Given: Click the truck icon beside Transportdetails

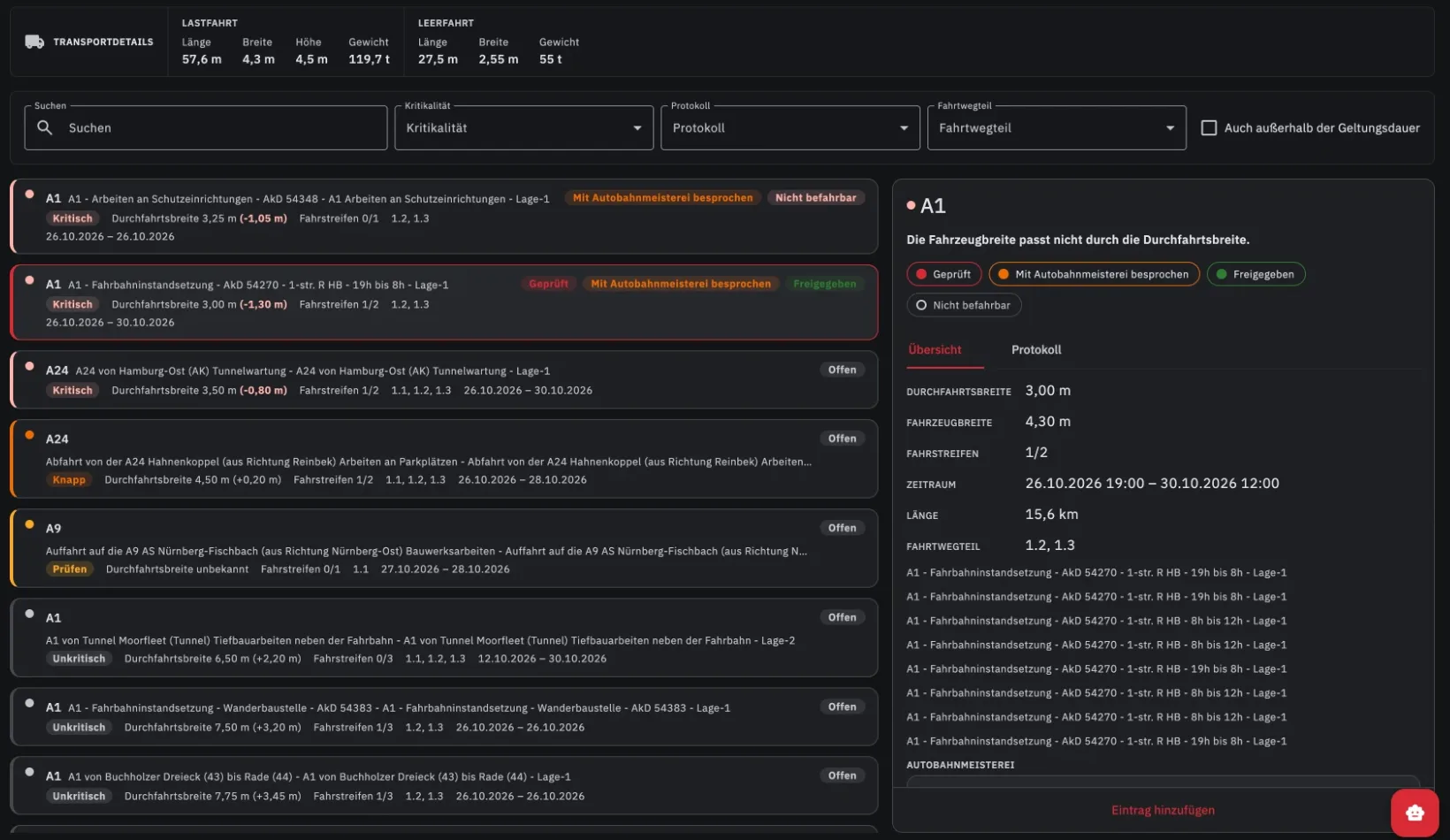Looking at the screenshot, I should click(34, 42).
